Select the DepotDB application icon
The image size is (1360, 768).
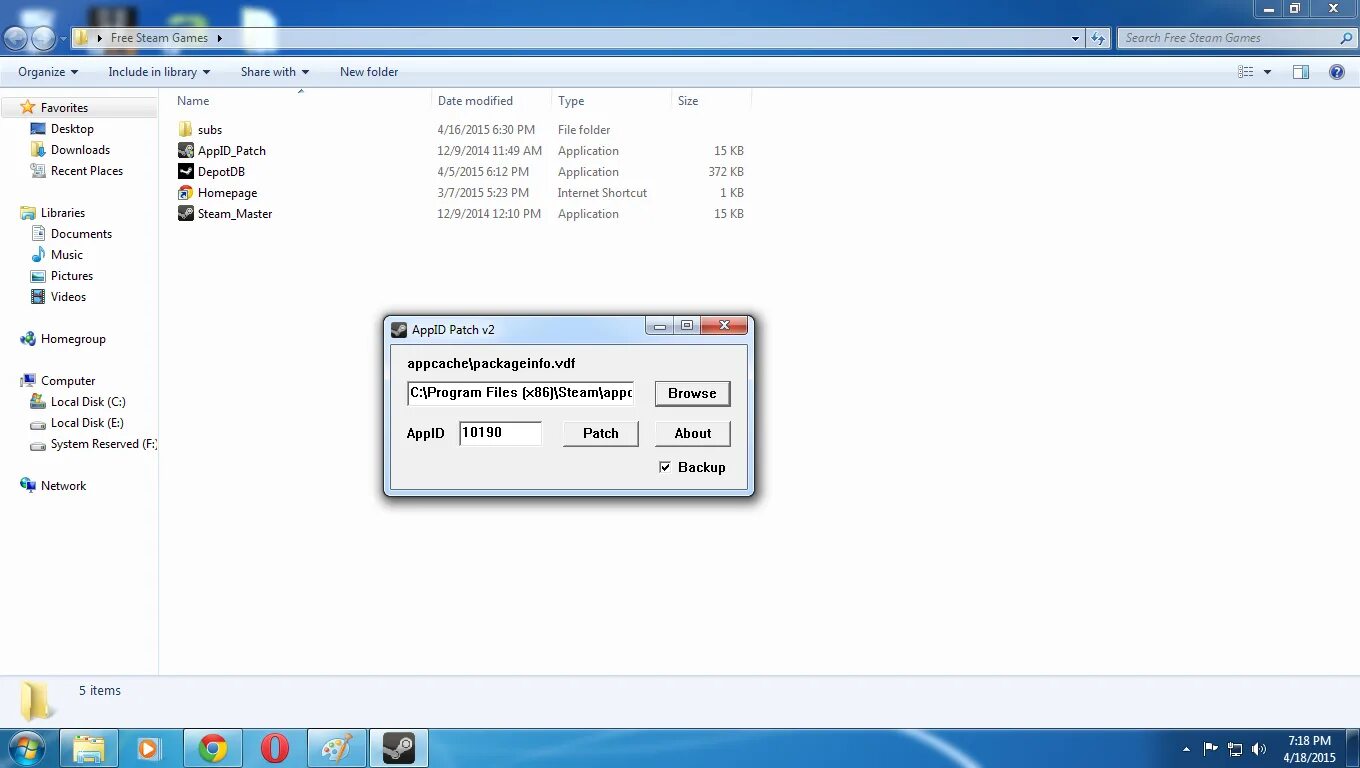point(186,172)
